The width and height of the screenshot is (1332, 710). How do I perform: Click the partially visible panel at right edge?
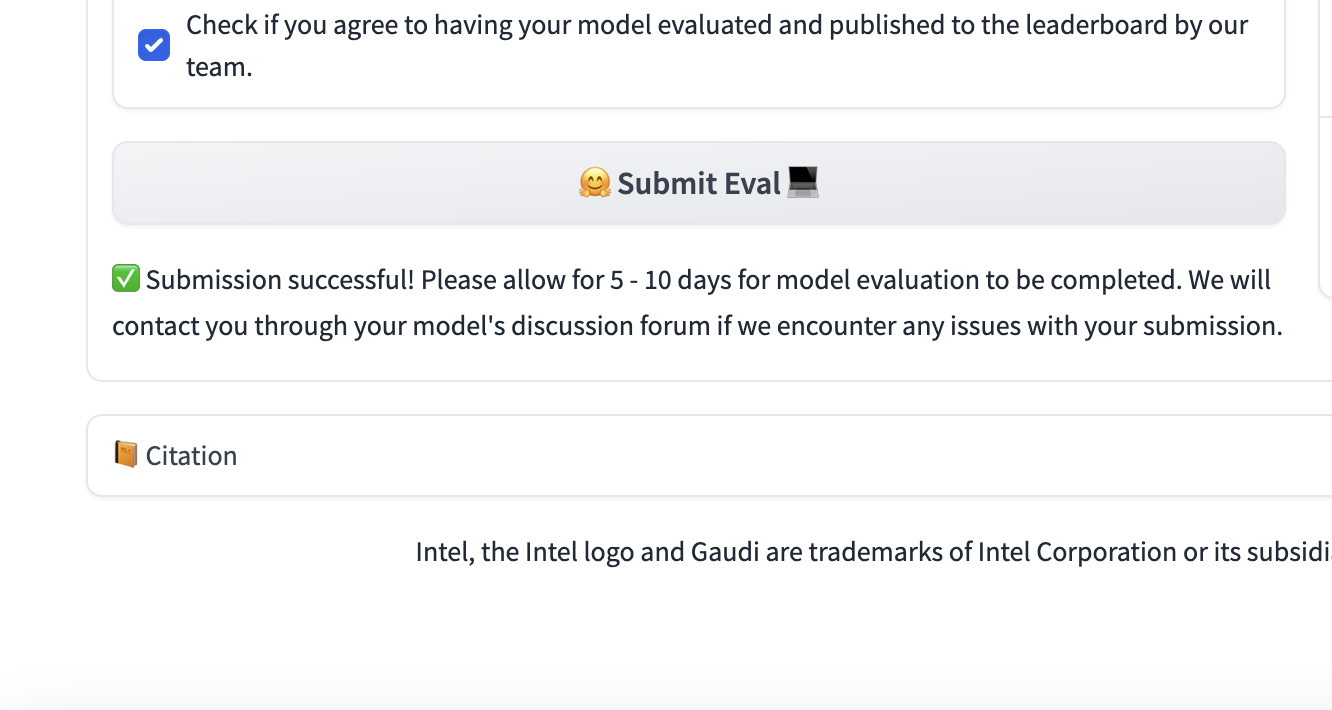pyautogui.click(x=1326, y=200)
